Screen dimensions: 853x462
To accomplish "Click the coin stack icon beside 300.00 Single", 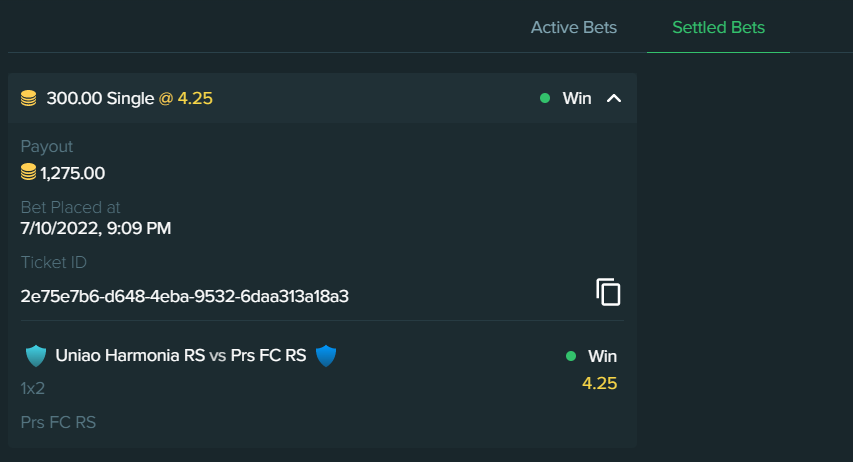I will pyautogui.click(x=29, y=98).
